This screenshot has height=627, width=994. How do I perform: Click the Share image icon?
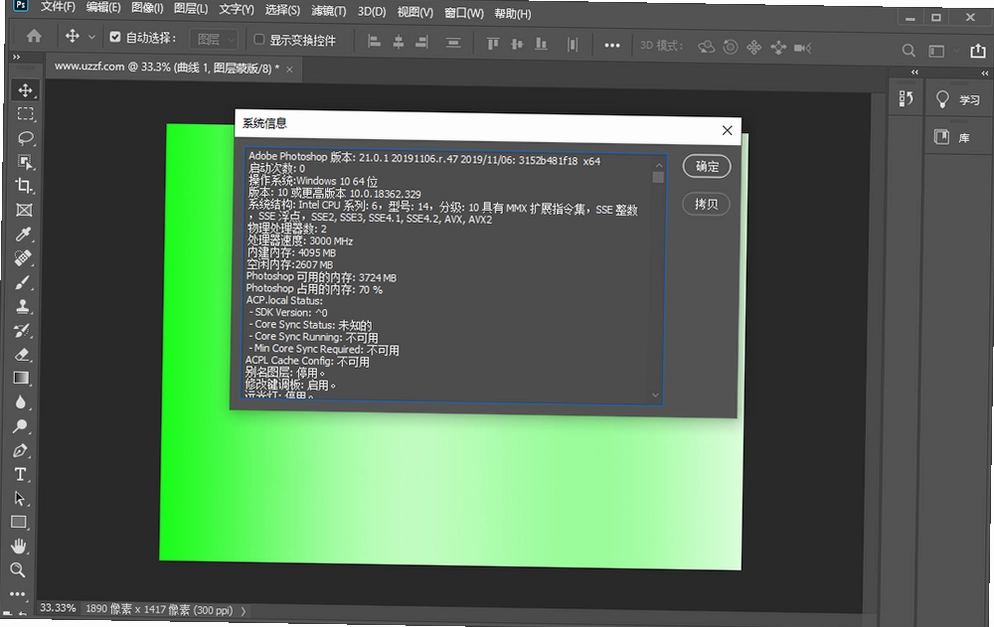[x=978, y=50]
